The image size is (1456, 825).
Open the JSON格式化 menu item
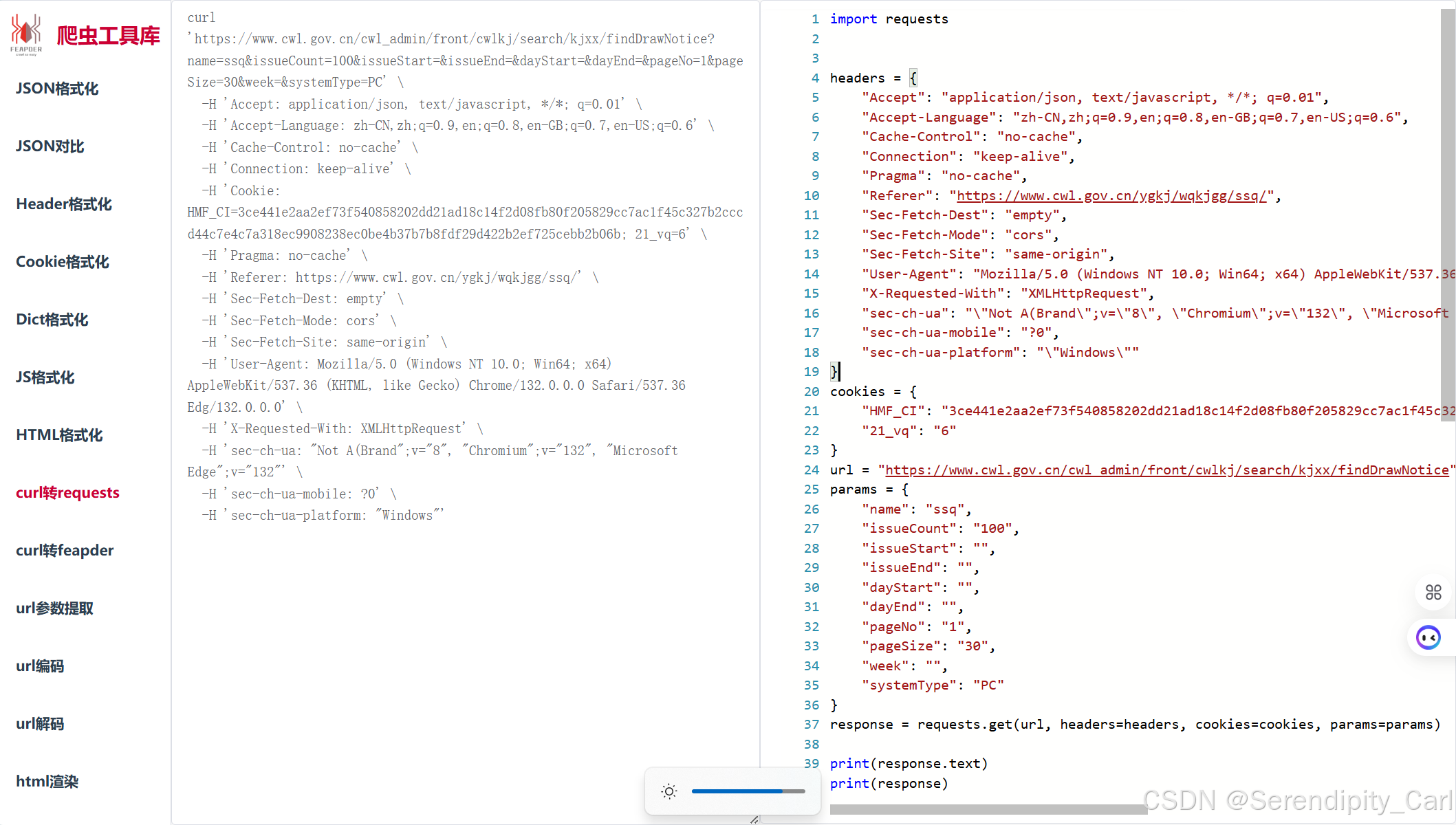[57, 89]
